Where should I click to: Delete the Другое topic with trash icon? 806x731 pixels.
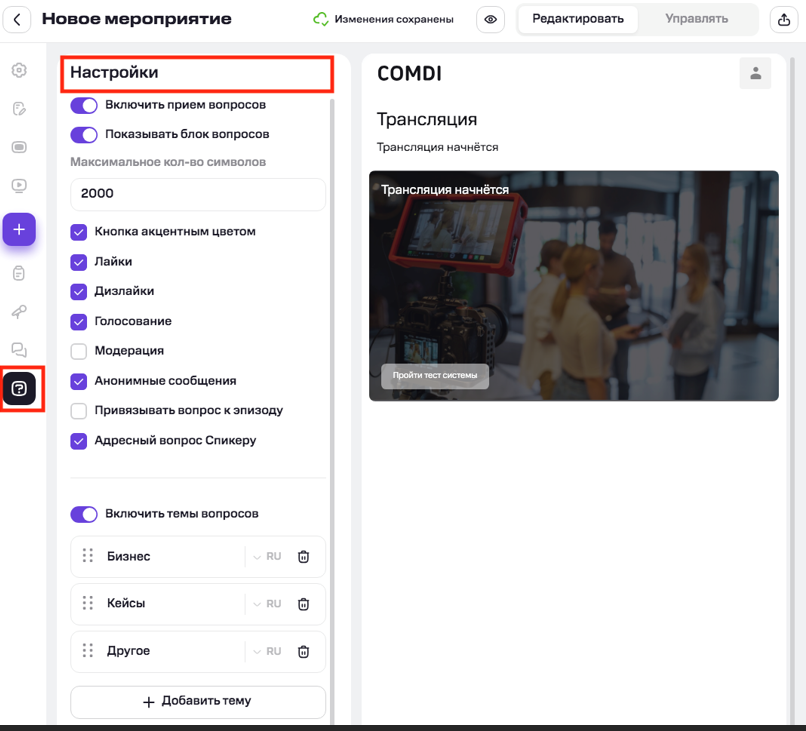(x=304, y=651)
